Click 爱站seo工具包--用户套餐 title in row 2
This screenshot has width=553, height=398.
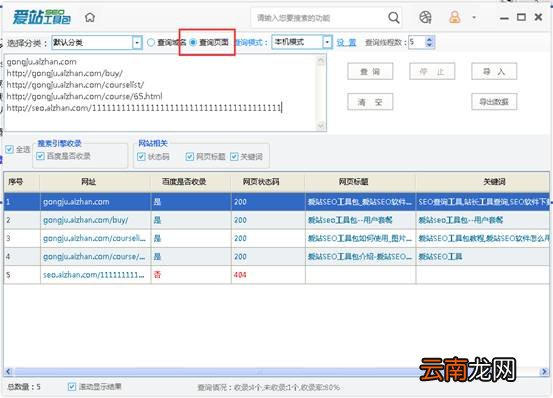(350, 220)
